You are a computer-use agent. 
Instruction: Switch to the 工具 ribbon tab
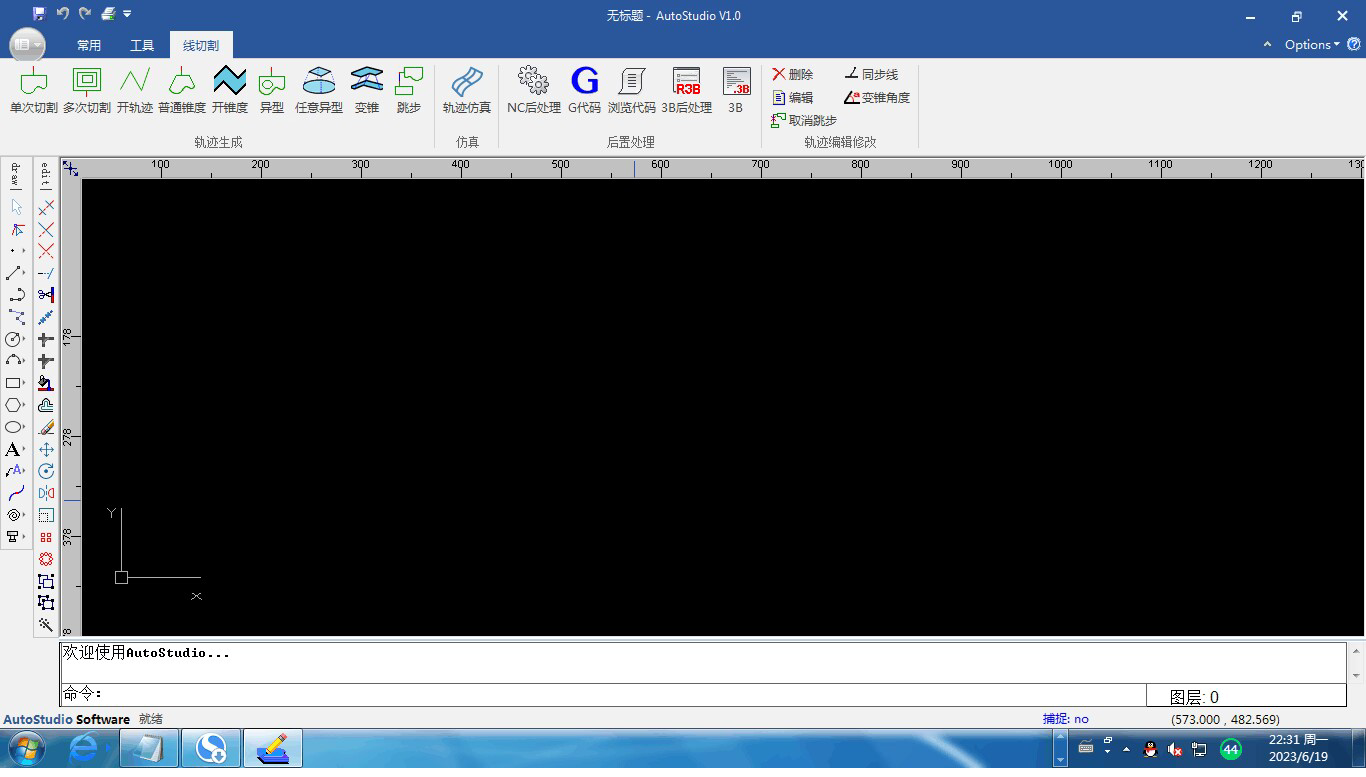click(x=142, y=45)
